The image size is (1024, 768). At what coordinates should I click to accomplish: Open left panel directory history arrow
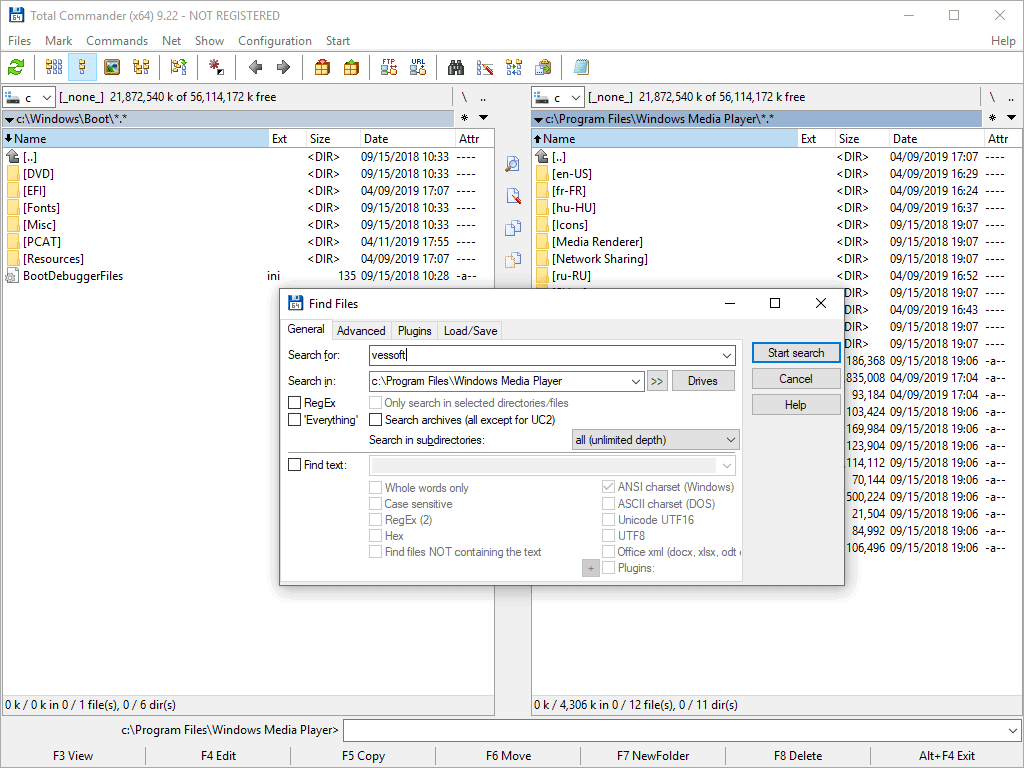point(484,118)
